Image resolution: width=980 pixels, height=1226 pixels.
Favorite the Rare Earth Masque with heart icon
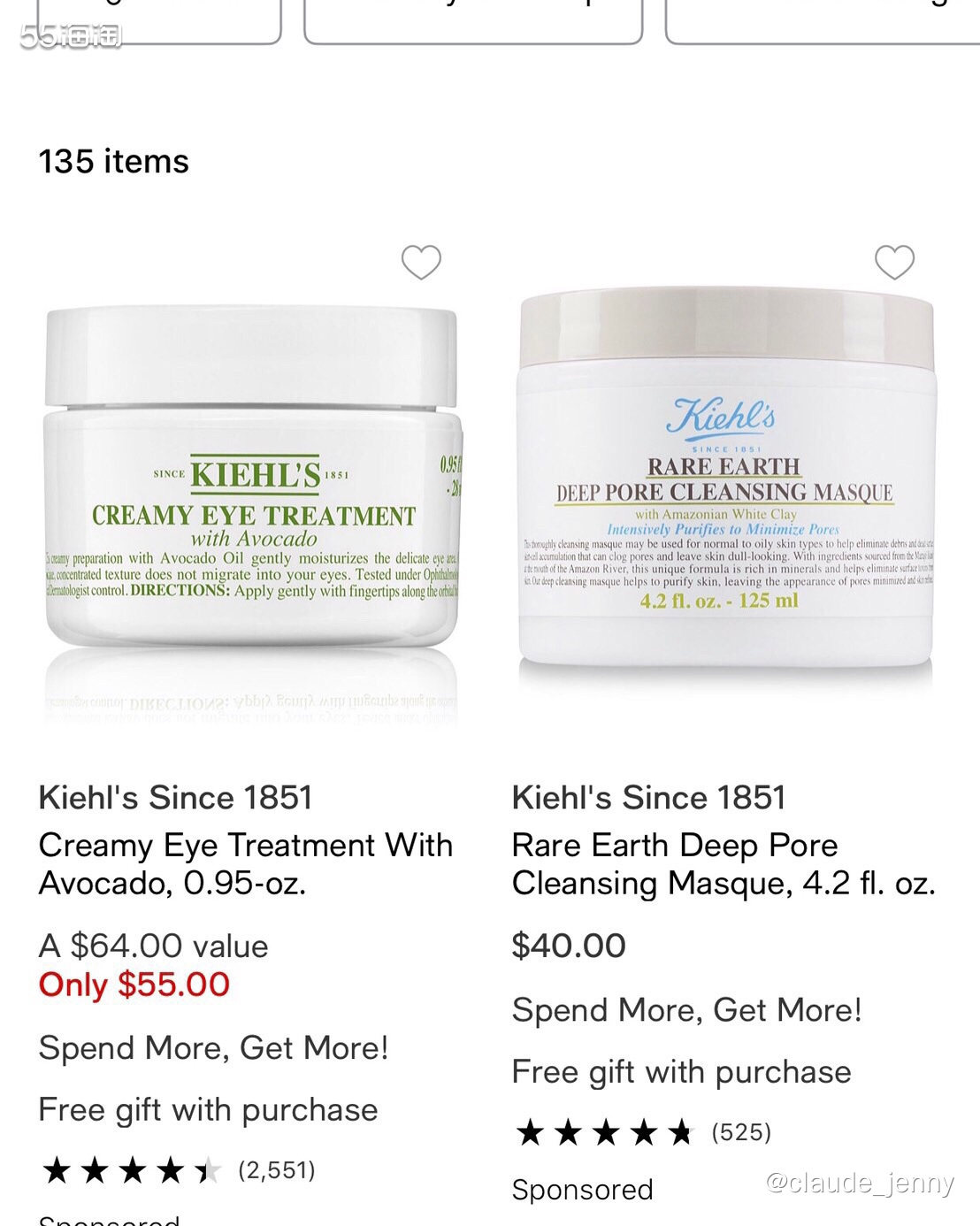pyautogui.click(x=894, y=262)
